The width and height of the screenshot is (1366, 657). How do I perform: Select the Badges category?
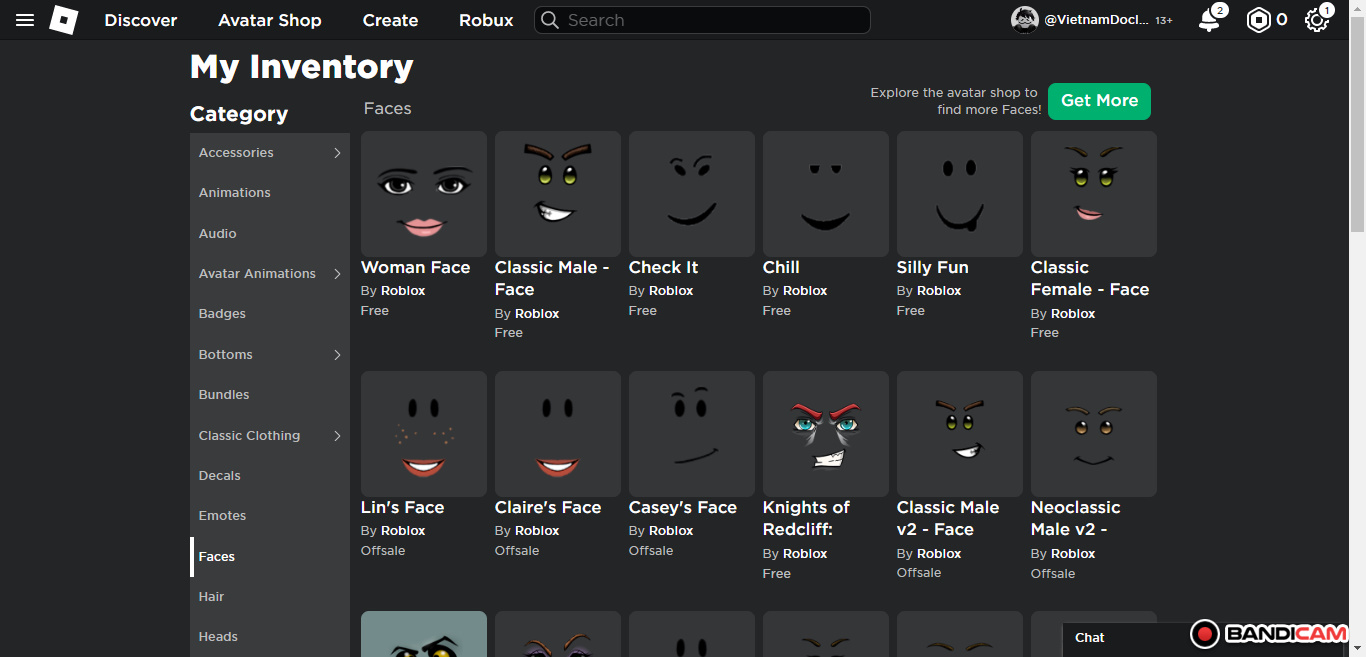[222, 314]
